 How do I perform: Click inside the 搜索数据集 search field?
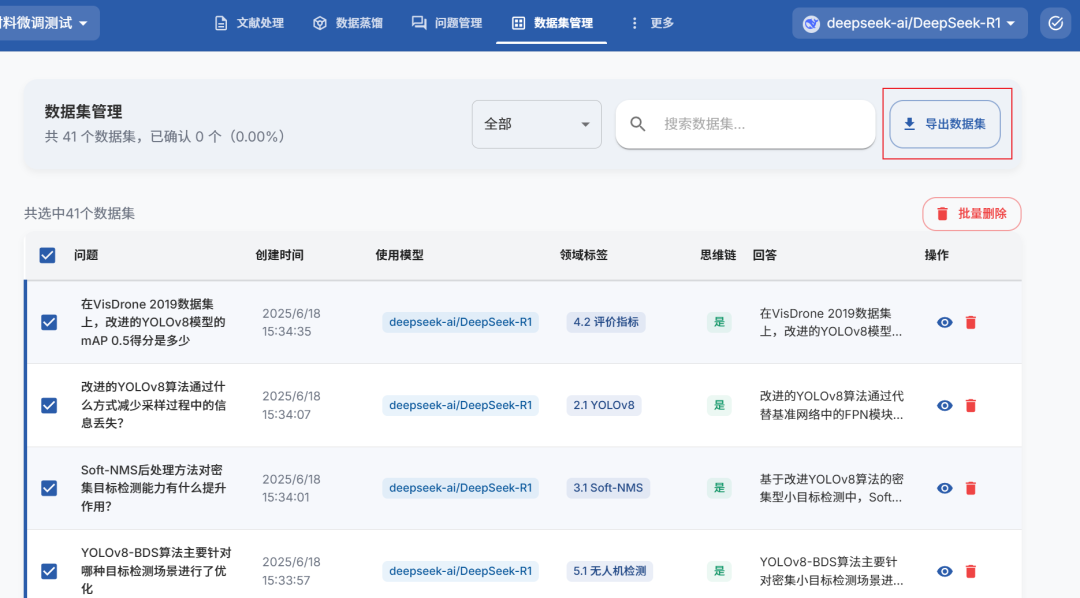point(745,123)
